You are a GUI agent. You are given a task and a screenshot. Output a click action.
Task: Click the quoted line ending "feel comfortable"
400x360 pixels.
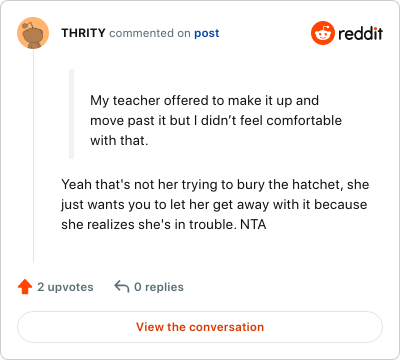tap(216, 121)
